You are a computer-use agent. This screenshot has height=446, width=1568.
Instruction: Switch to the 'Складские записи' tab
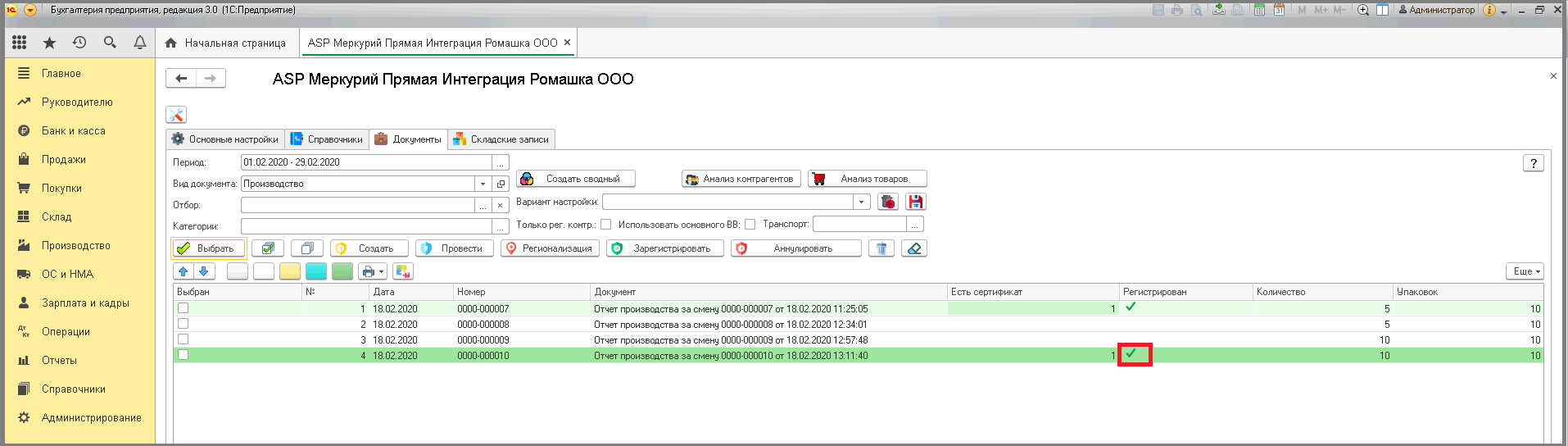coord(501,139)
